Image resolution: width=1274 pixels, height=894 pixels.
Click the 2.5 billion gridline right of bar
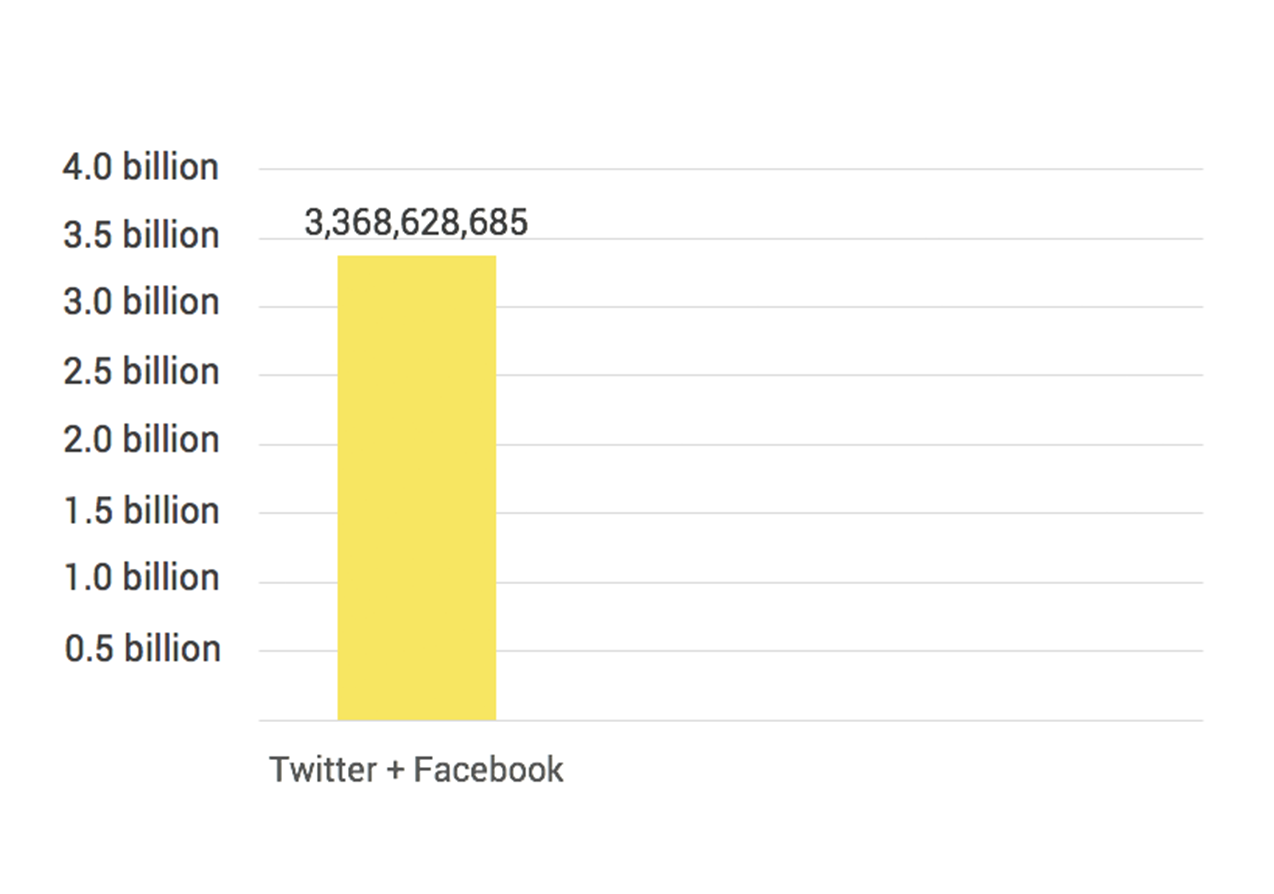[849, 375]
